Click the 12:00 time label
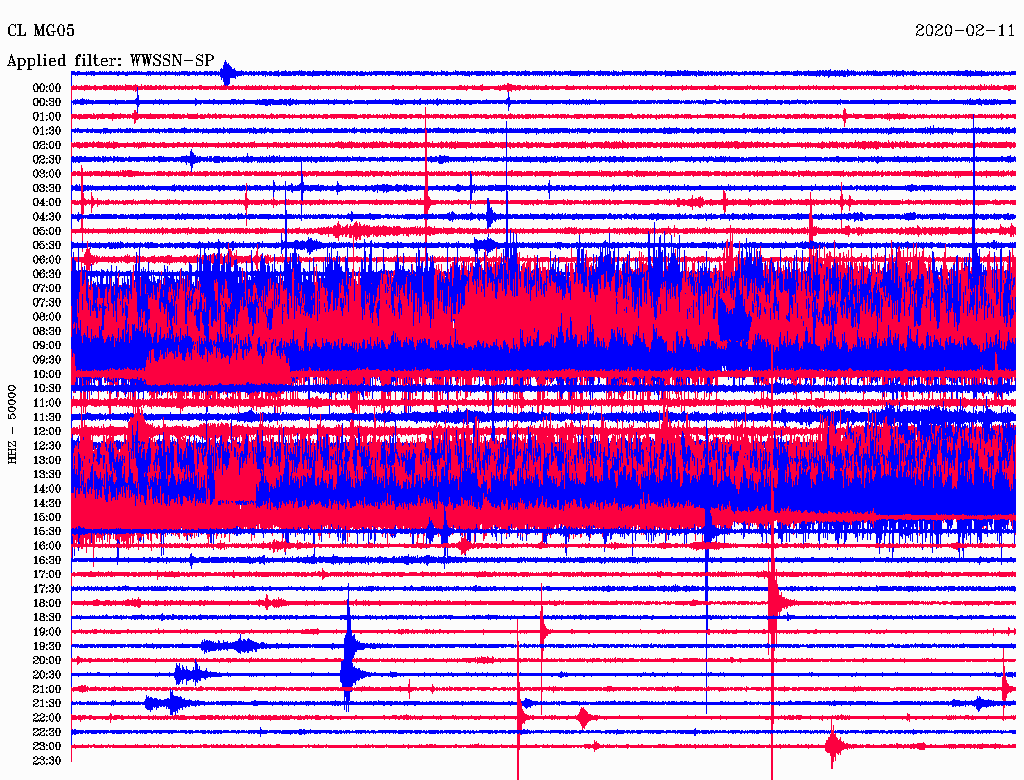1024x780 pixels. (47, 432)
